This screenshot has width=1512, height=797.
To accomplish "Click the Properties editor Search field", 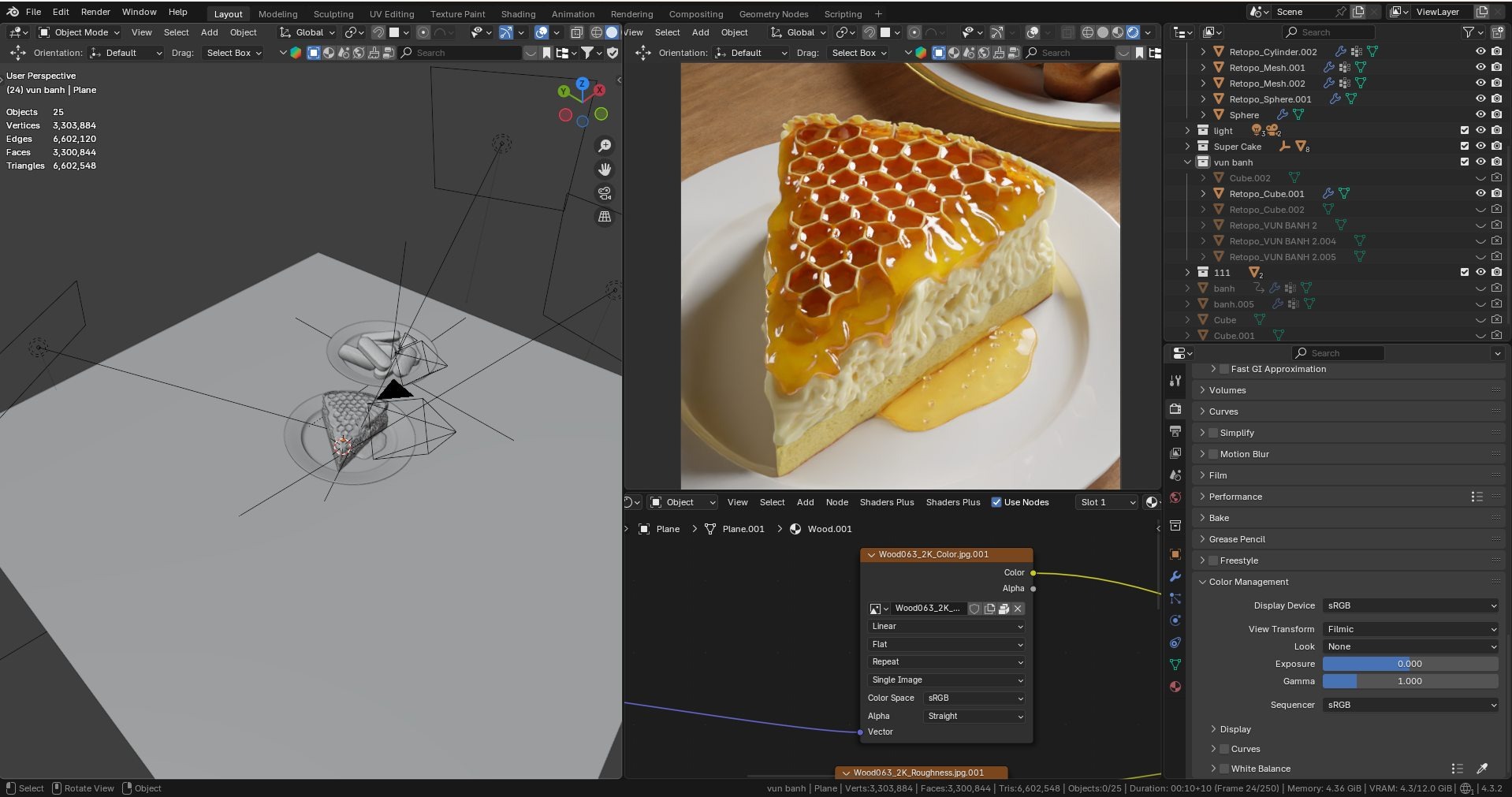I will click(1338, 353).
